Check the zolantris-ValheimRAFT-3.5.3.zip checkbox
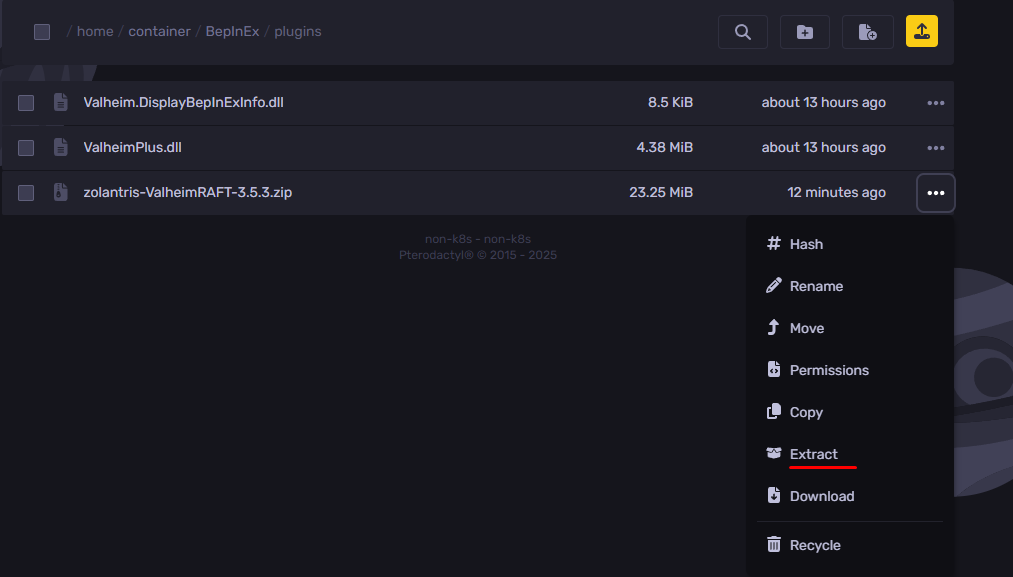This screenshot has height=577, width=1013. [26, 193]
